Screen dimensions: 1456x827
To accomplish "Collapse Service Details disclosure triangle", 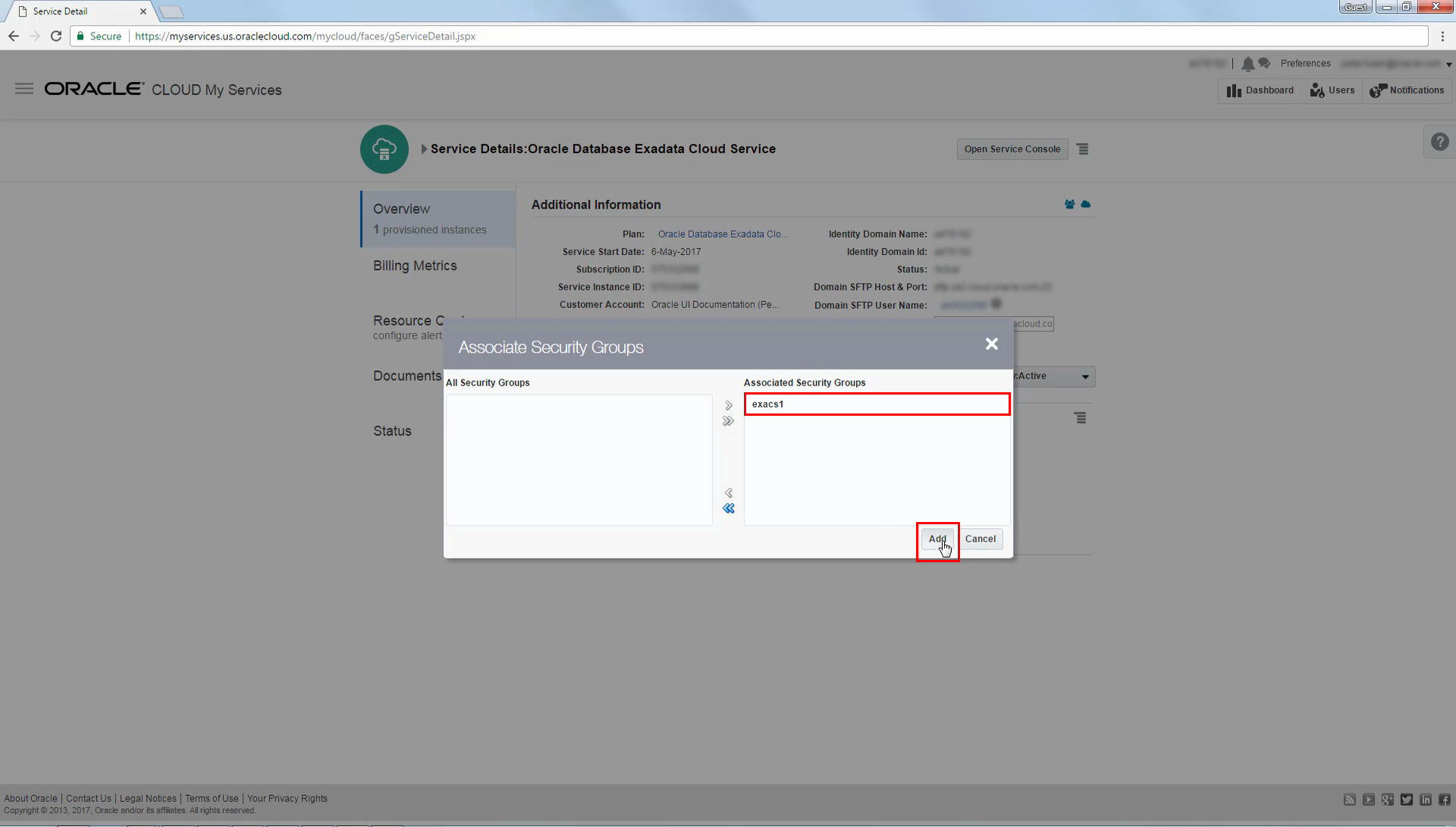I will pyautogui.click(x=425, y=149).
